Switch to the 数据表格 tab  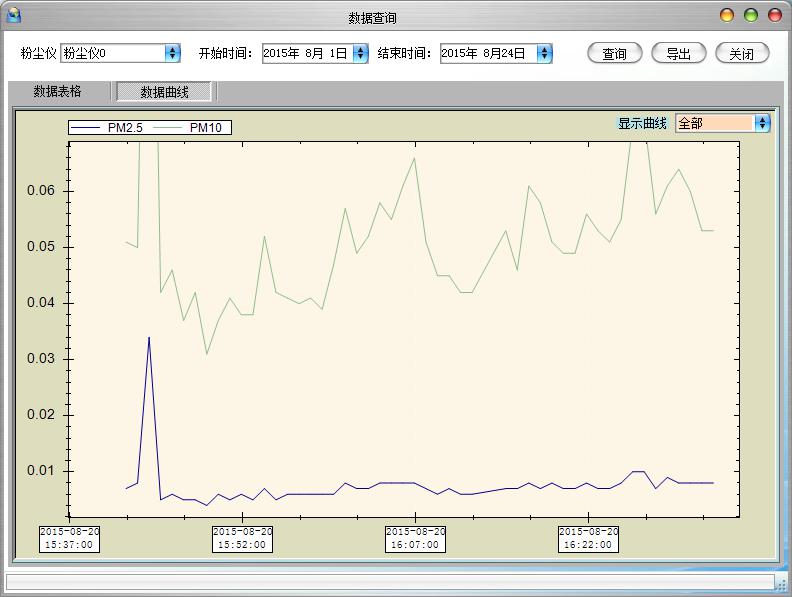[58, 92]
